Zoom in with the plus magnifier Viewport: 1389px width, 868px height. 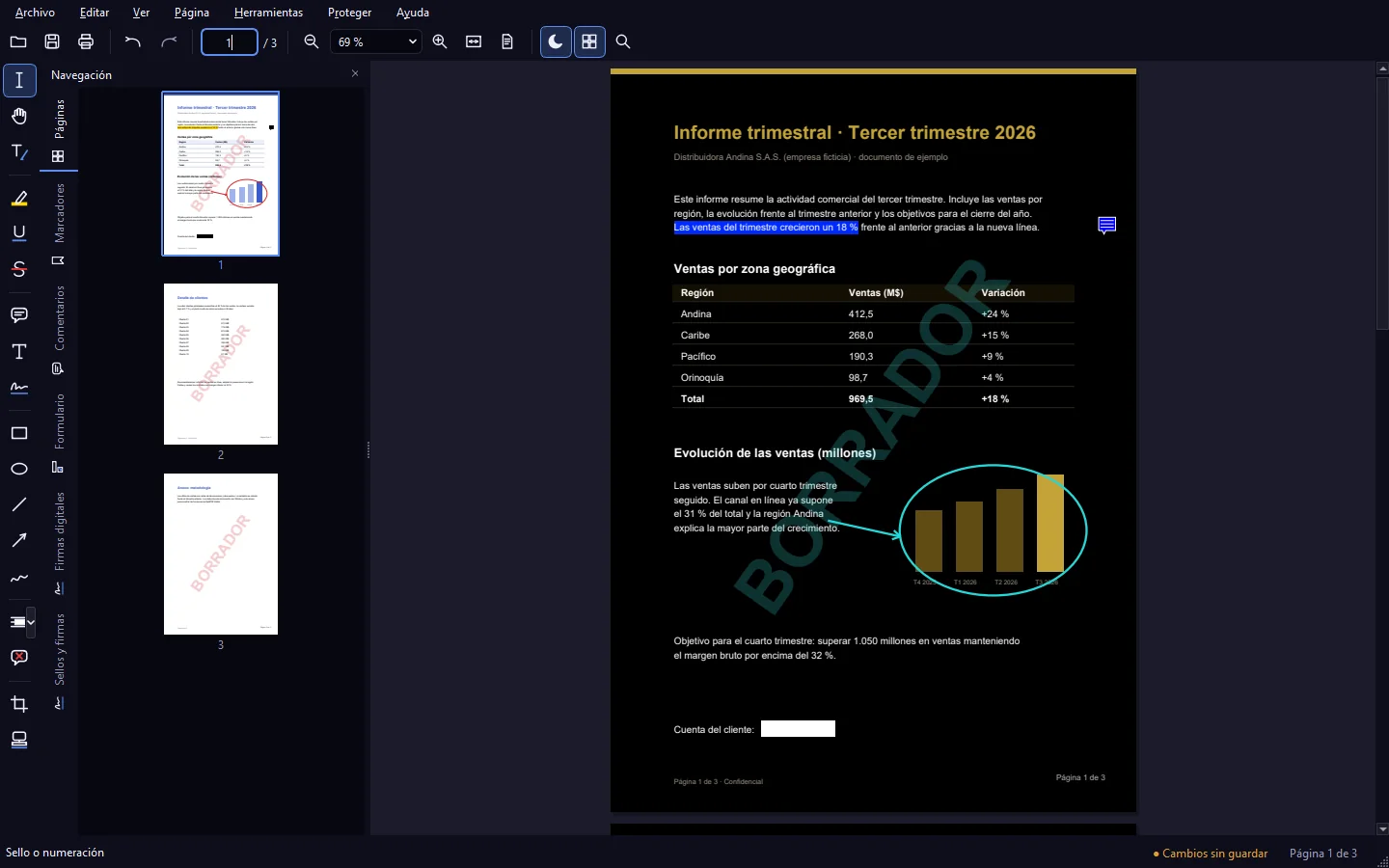pyautogui.click(x=440, y=41)
